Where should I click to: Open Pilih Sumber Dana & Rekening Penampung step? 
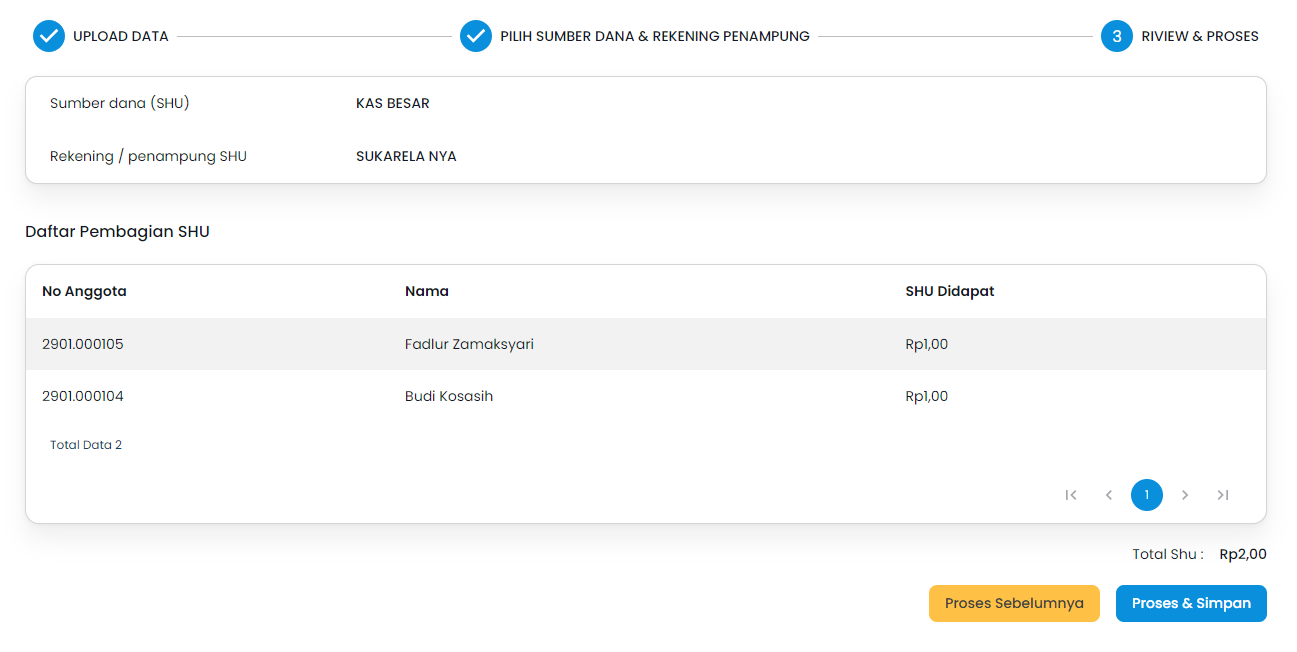(x=655, y=36)
